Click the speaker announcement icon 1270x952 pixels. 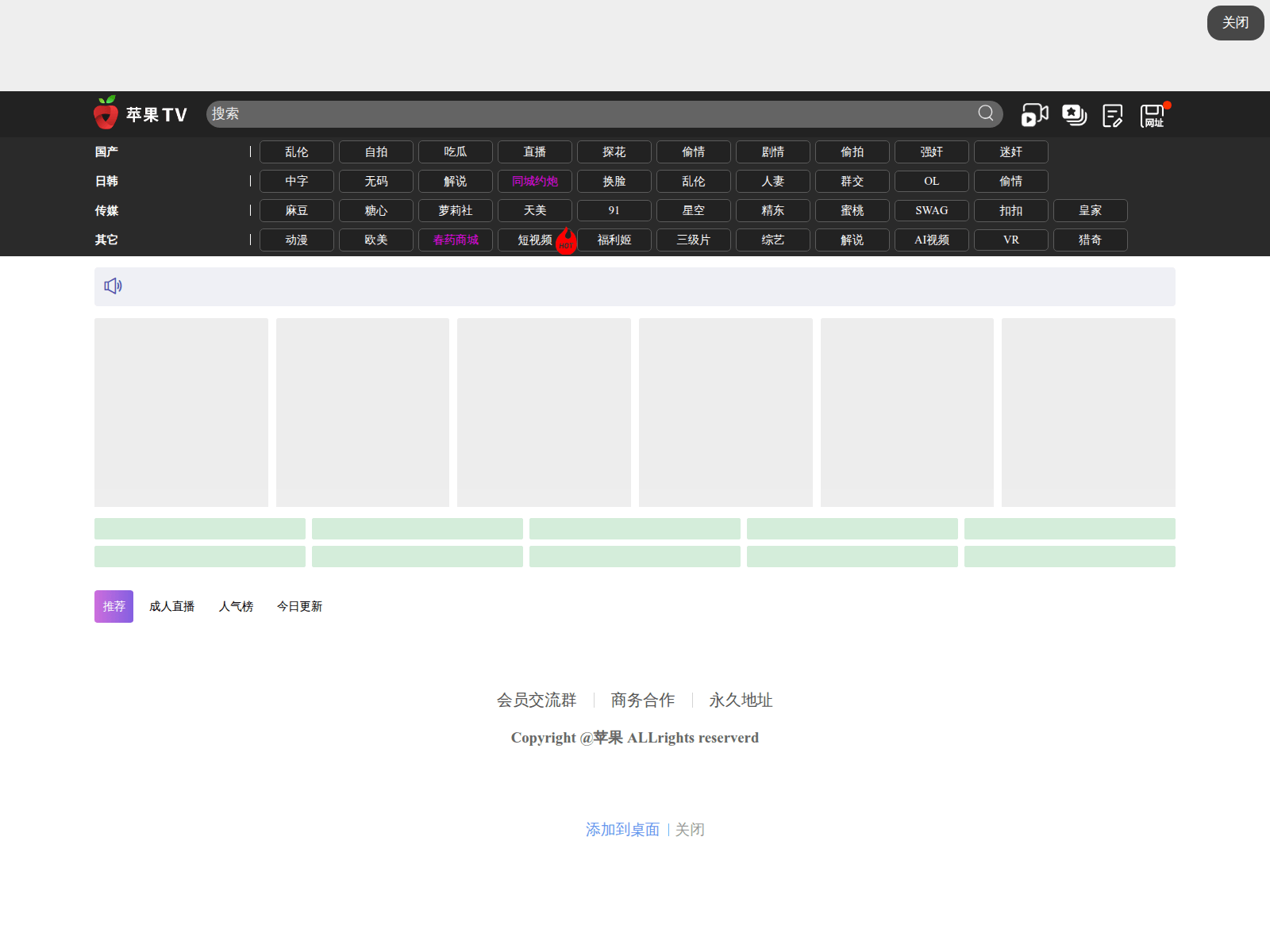114,286
